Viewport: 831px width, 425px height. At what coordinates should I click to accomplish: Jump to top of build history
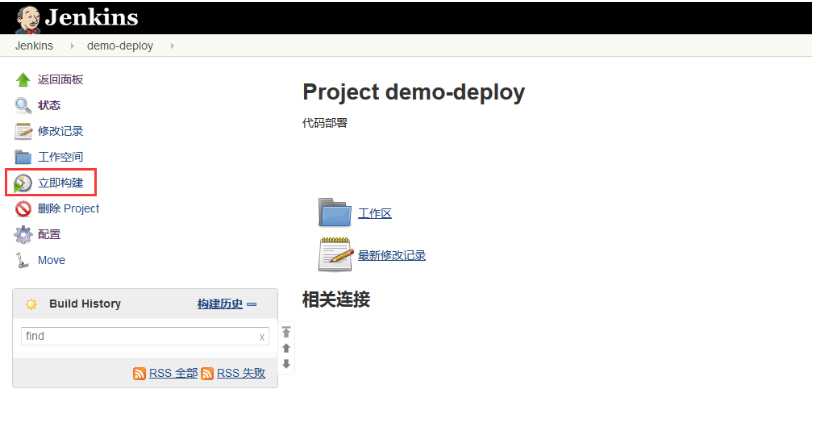tap(286, 332)
